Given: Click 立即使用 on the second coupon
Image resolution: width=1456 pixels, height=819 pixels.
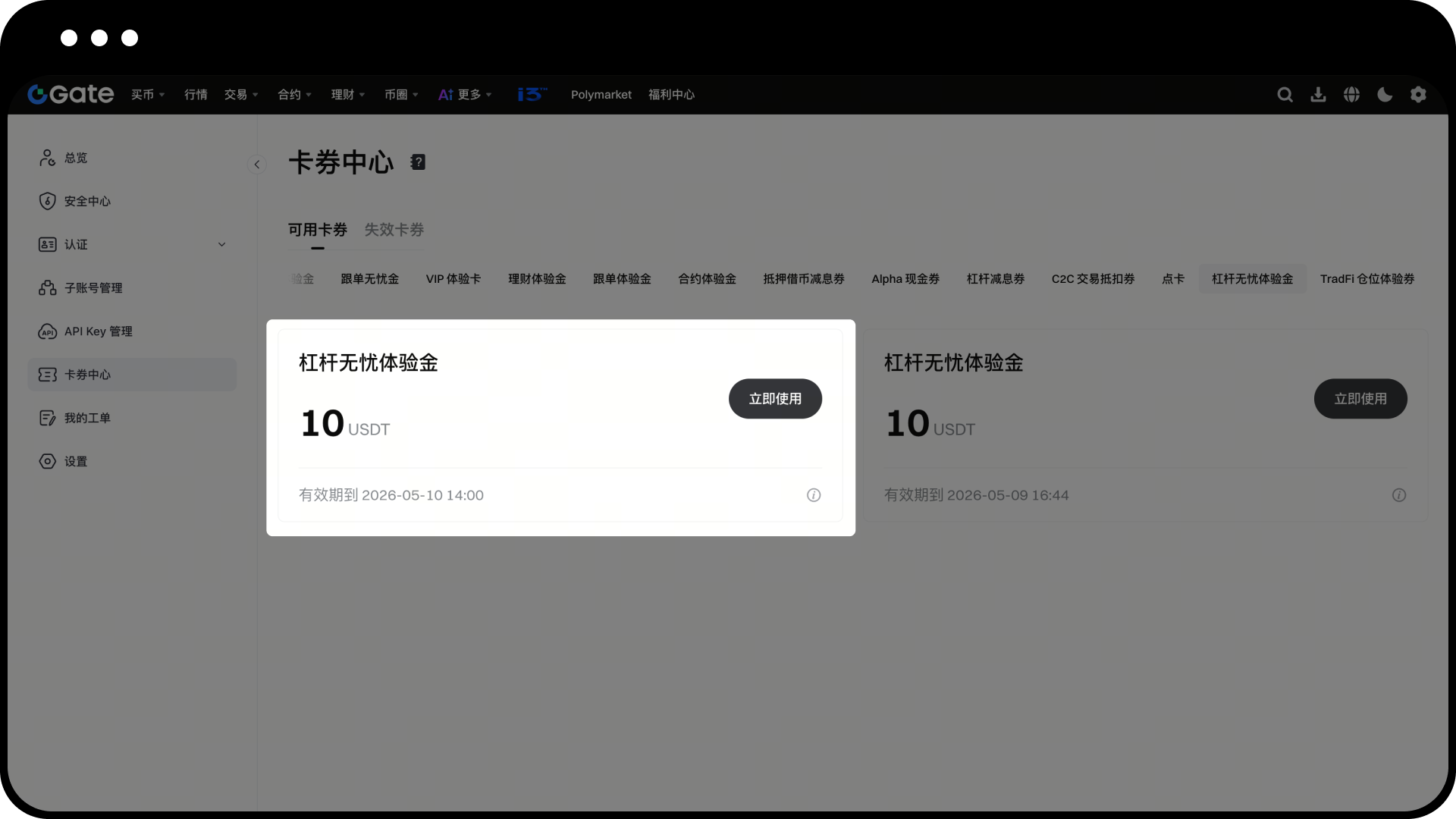Looking at the screenshot, I should pyautogui.click(x=1360, y=399).
